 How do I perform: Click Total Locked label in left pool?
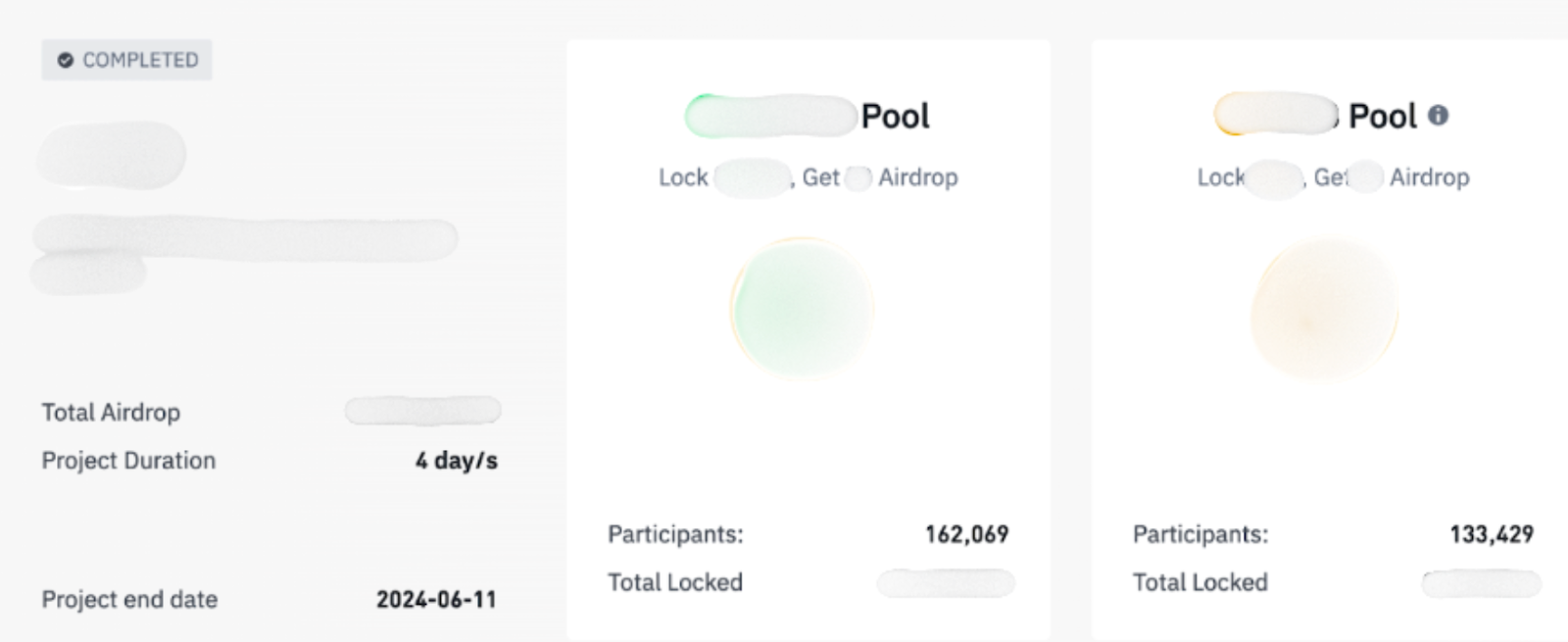click(675, 582)
